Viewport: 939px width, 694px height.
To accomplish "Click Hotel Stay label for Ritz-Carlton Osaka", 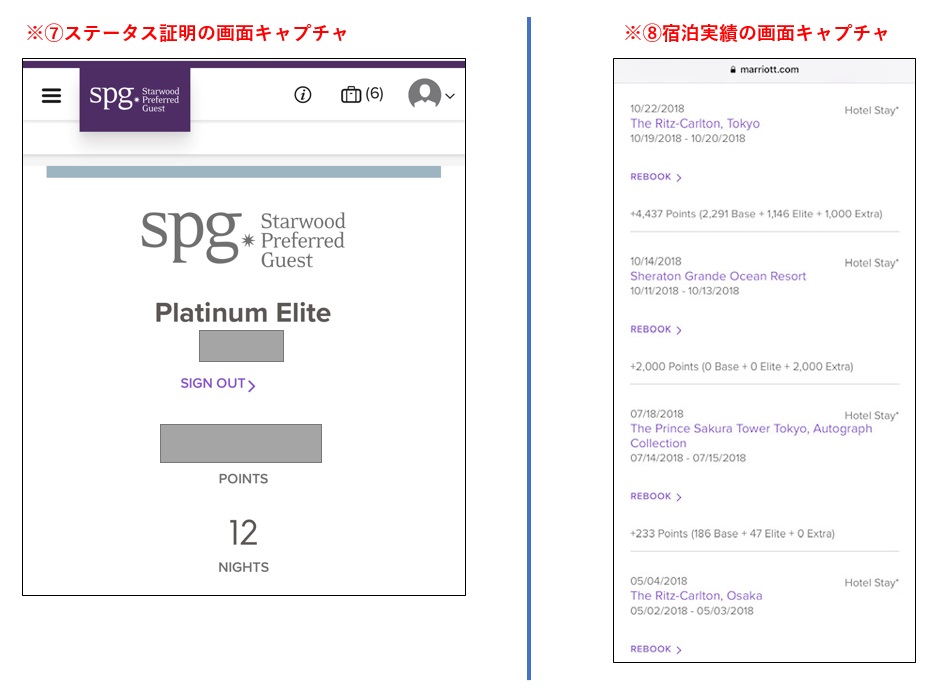I will (871, 583).
